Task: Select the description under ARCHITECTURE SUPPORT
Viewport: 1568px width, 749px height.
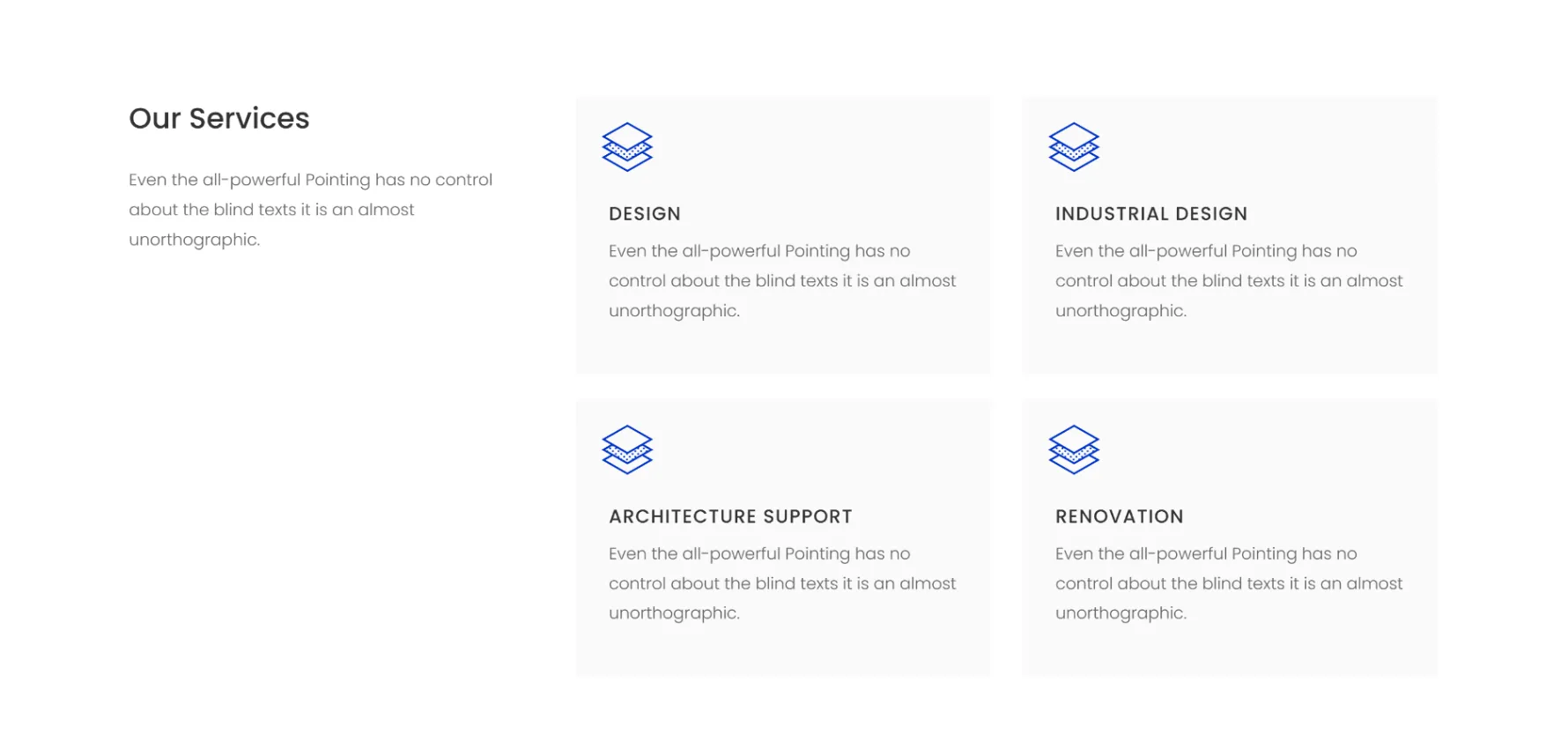Action: [782, 583]
